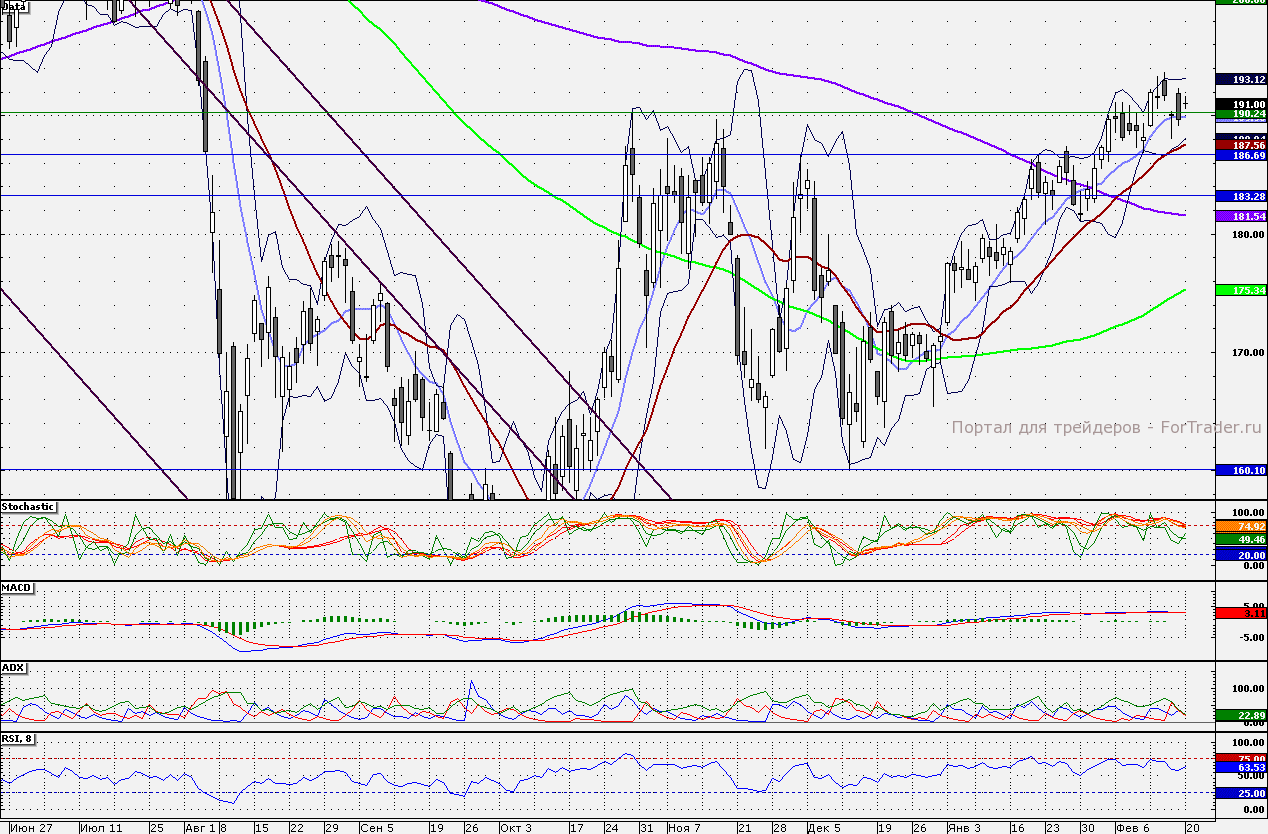Image resolution: width=1268 pixels, height=834 pixels.
Task: Select the Stochastic indicator label
Action: [x=29, y=507]
